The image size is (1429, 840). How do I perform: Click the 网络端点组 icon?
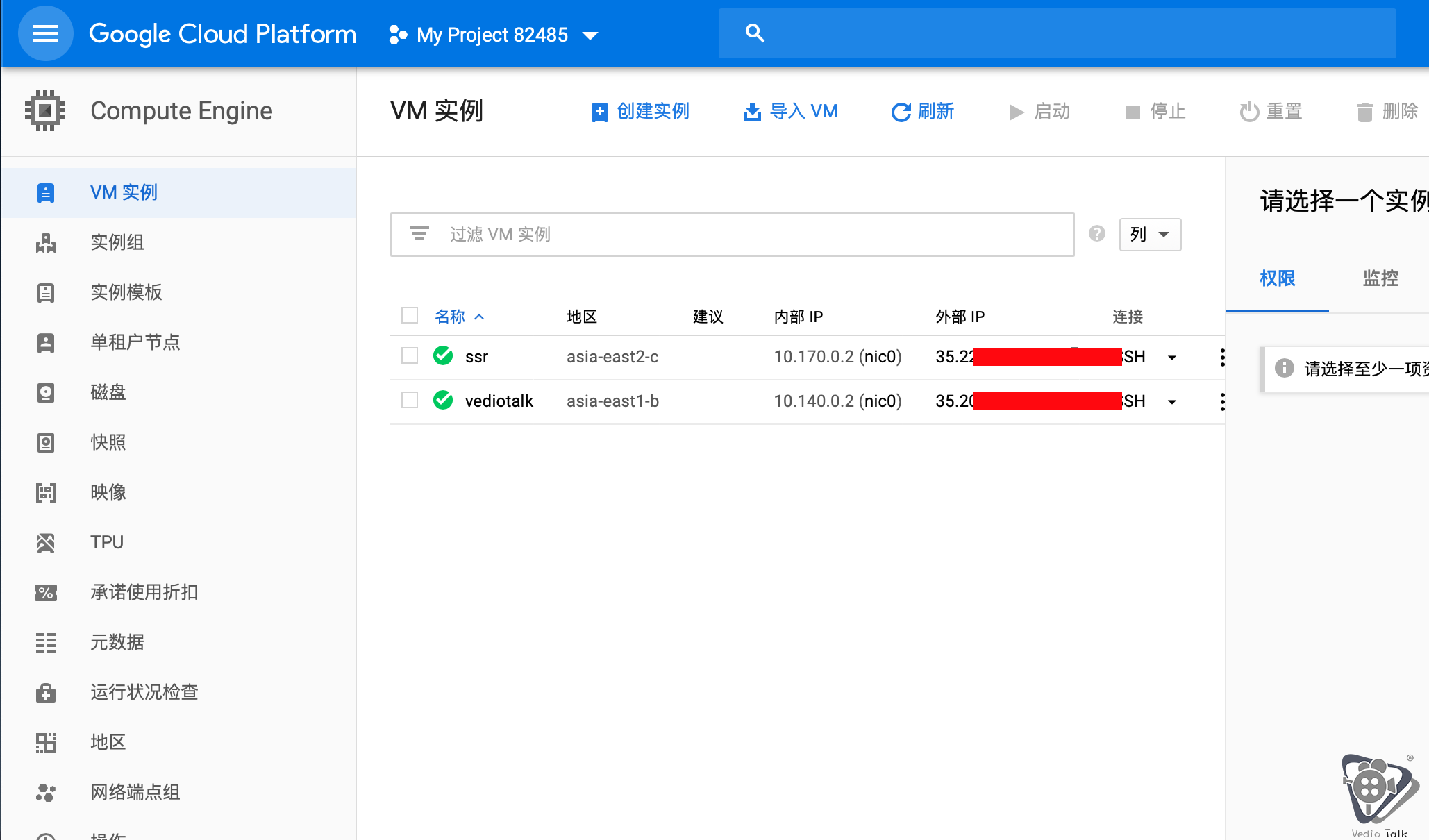click(46, 792)
